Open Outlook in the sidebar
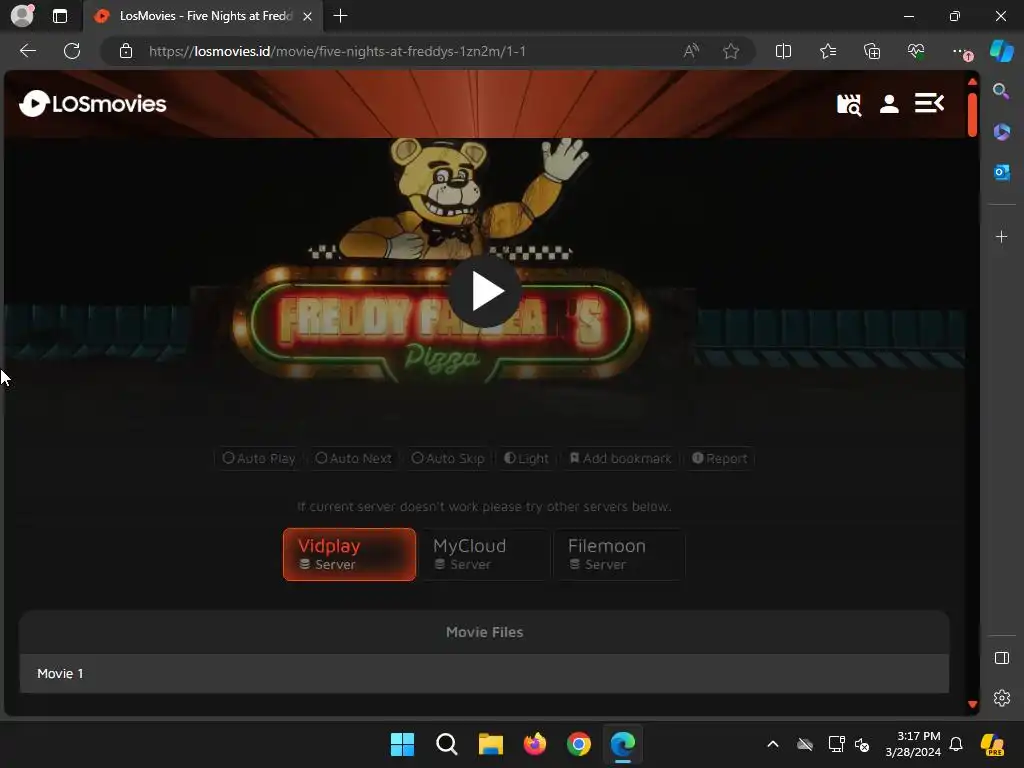 click(1001, 172)
